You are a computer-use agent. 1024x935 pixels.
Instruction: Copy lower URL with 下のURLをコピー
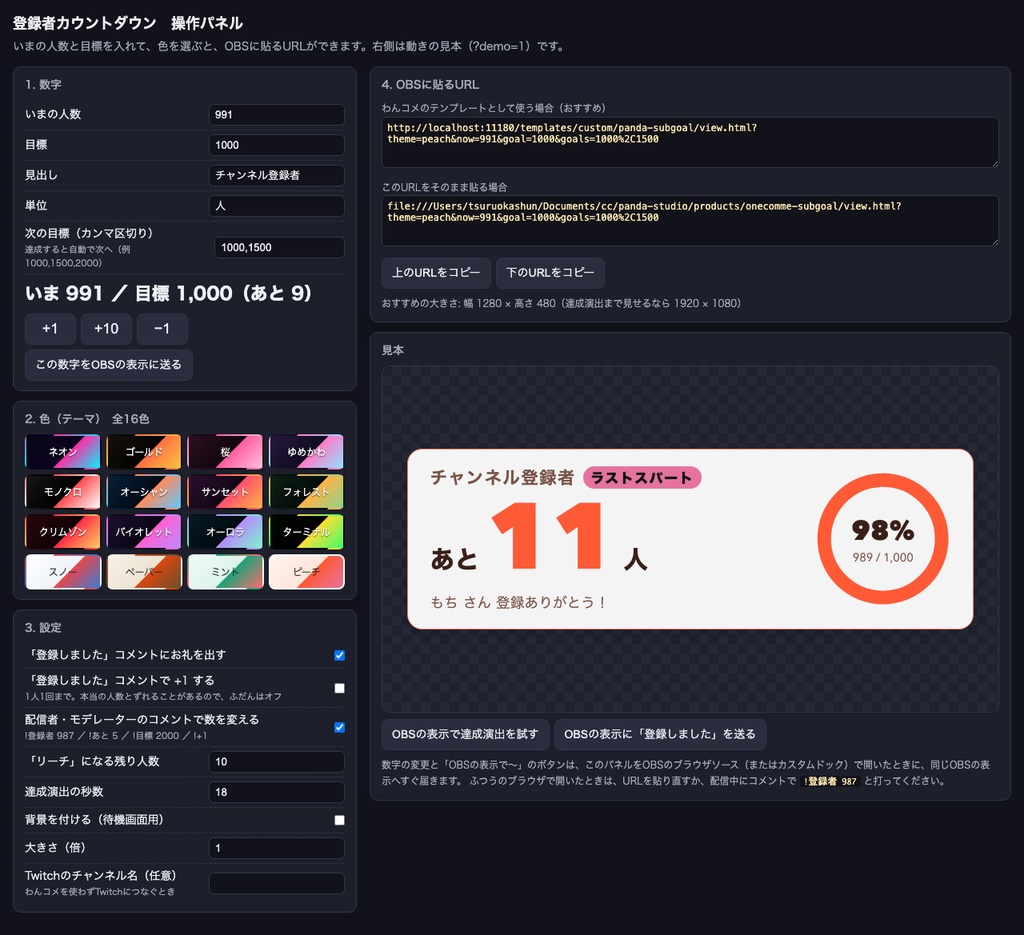click(550, 273)
